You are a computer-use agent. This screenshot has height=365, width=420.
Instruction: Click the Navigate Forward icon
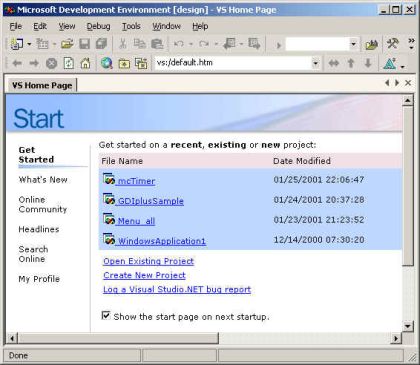pyautogui.click(x=254, y=44)
